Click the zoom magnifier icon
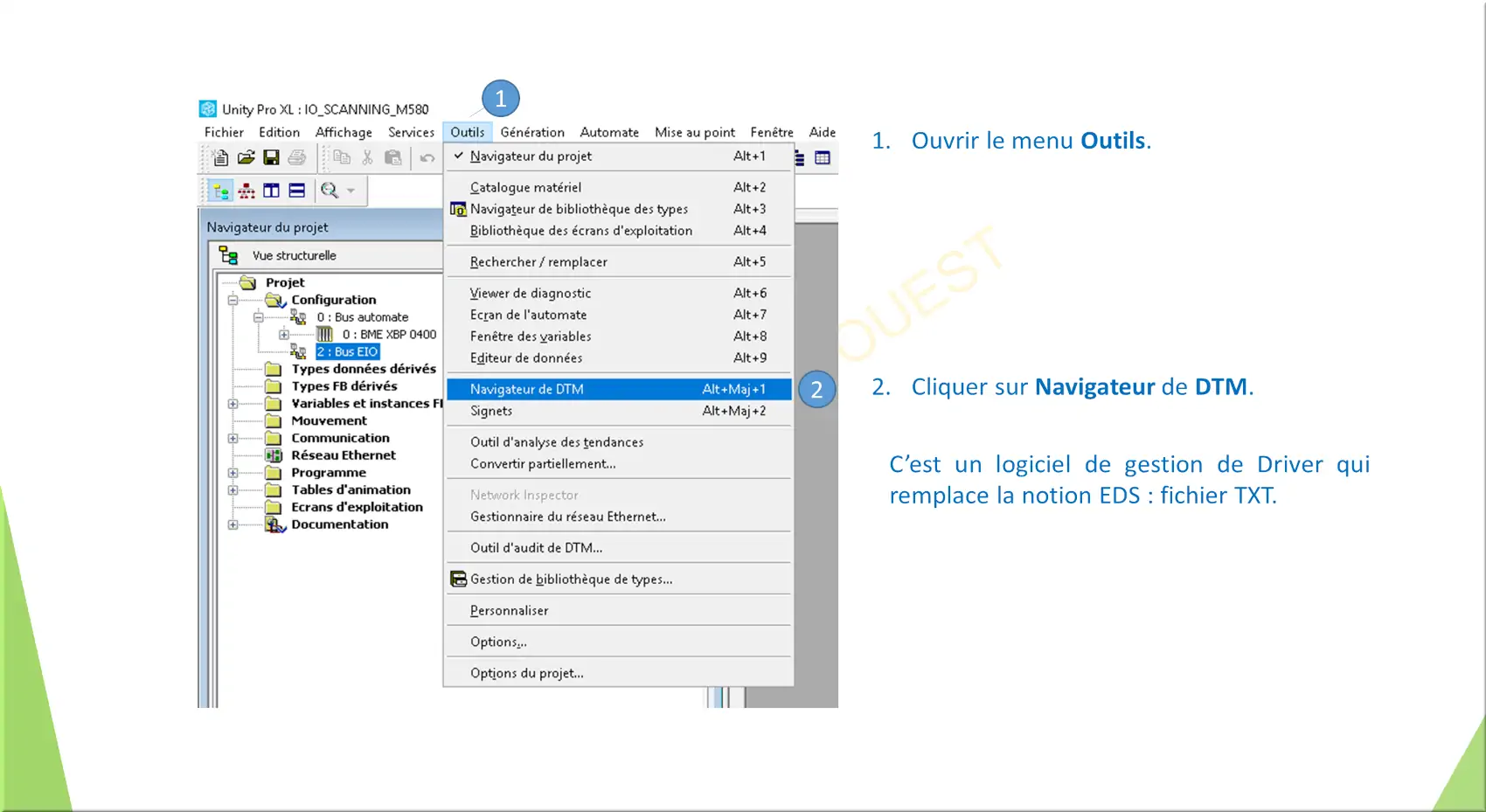 click(x=330, y=191)
